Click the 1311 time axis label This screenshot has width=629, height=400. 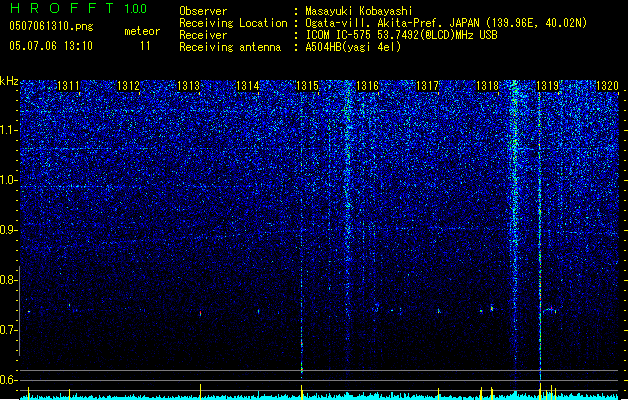(68, 86)
